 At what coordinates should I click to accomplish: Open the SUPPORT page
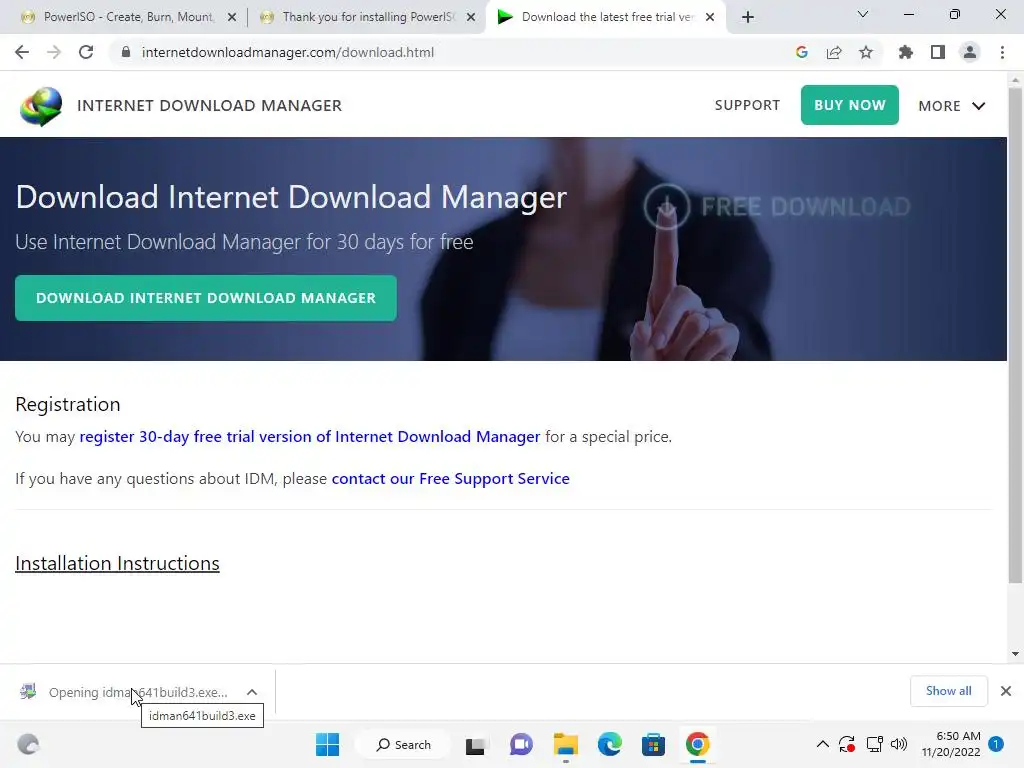(x=747, y=105)
